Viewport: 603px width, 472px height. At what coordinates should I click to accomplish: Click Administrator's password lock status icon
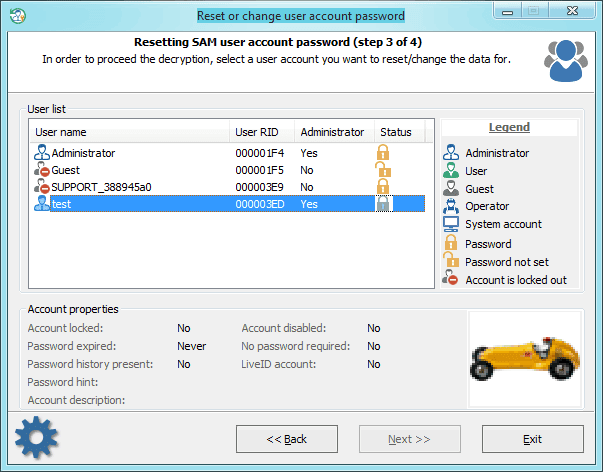click(383, 152)
